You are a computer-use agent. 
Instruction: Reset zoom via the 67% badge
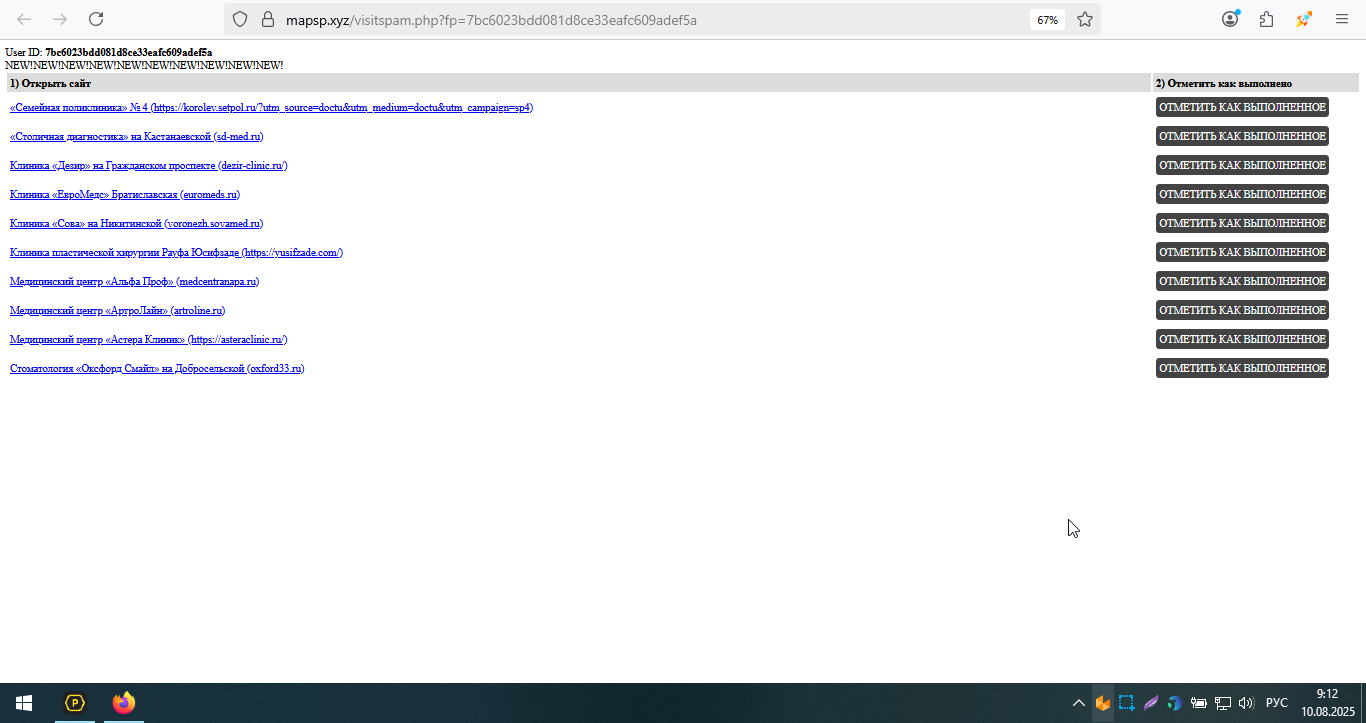click(x=1047, y=20)
